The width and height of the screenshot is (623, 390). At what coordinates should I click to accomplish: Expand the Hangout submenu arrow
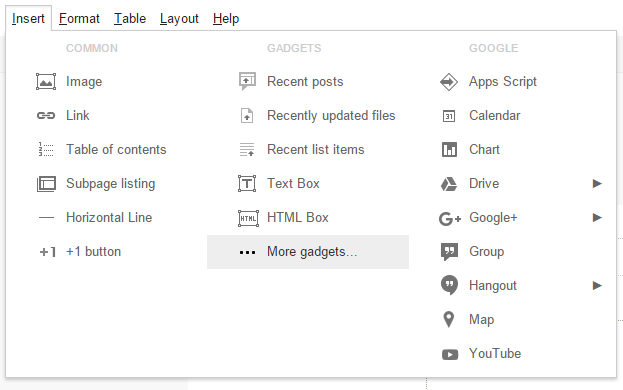tap(597, 286)
